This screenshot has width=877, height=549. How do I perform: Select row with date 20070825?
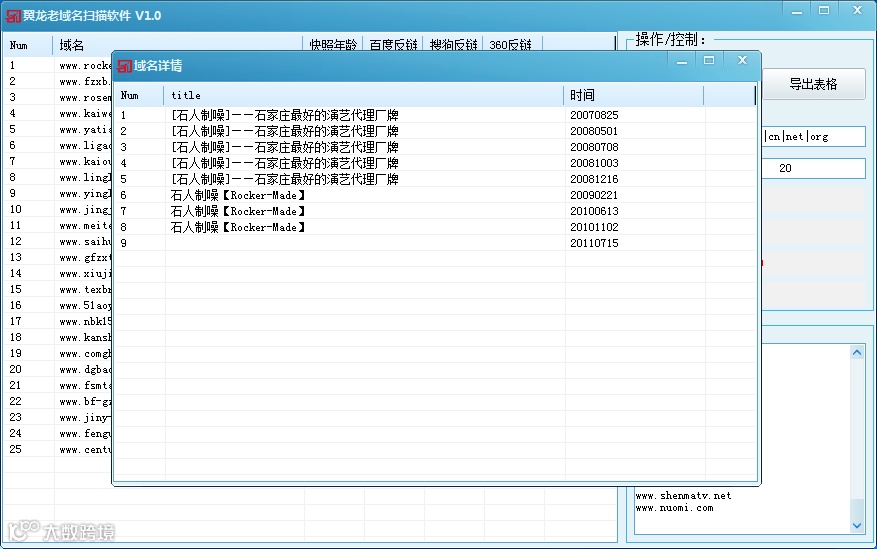pyautogui.click(x=435, y=115)
